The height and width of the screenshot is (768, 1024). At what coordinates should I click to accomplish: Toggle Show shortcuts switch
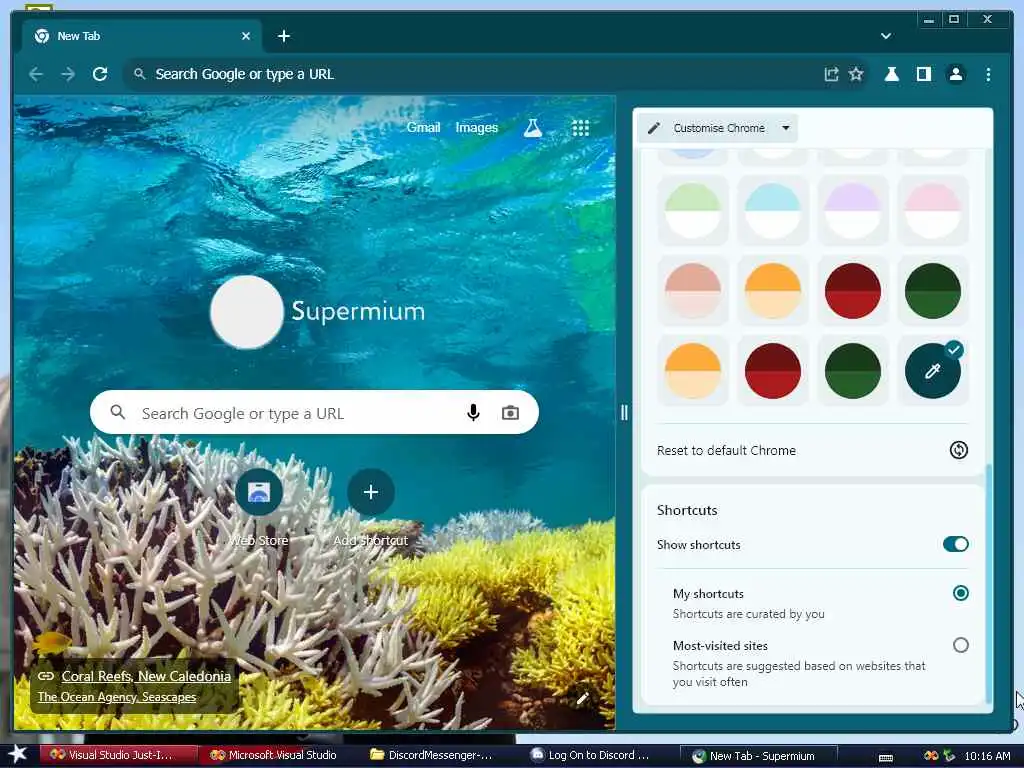tap(955, 544)
